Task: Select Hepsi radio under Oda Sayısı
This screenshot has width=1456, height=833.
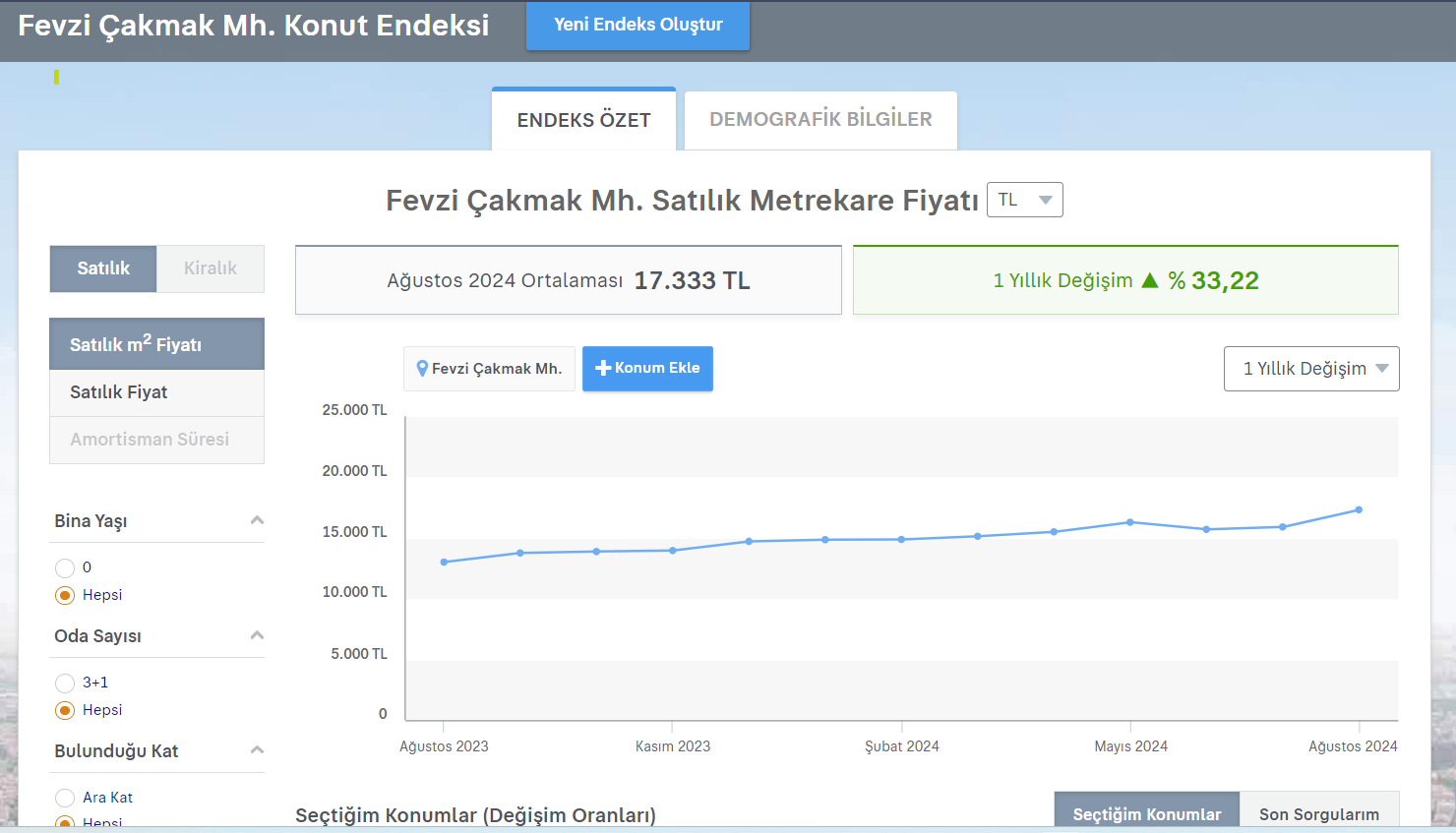Action: click(65, 710)
